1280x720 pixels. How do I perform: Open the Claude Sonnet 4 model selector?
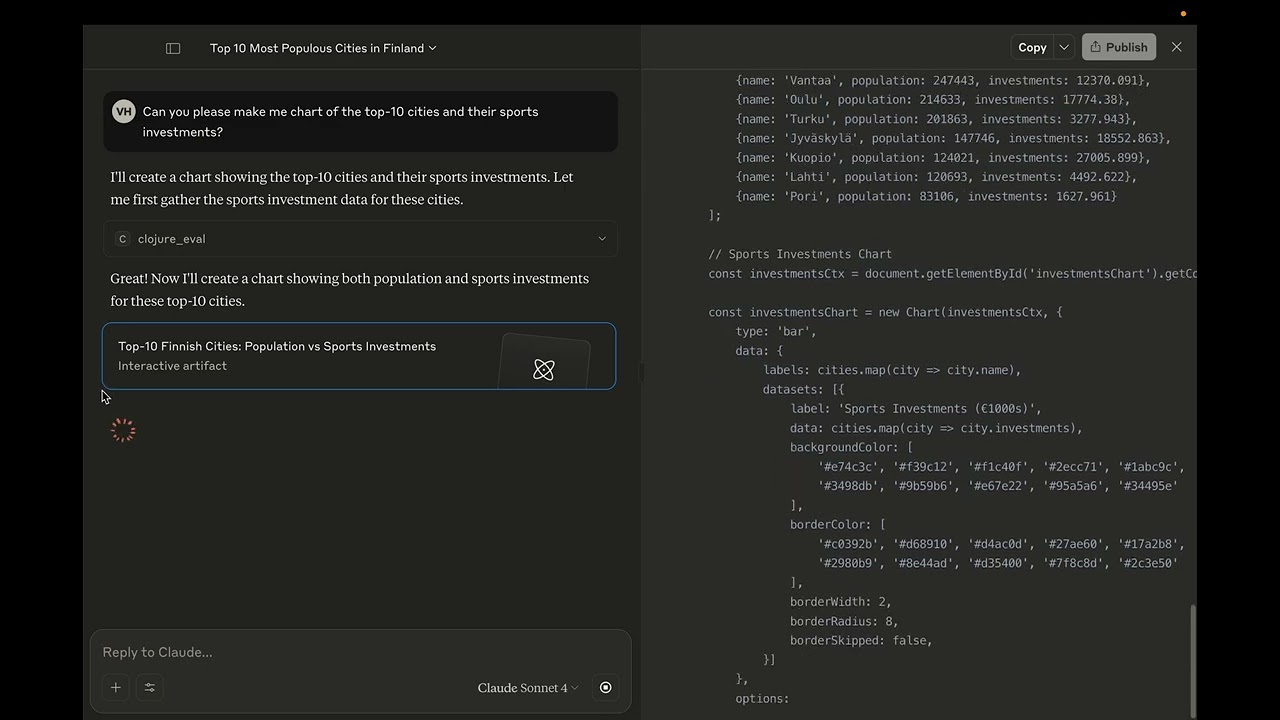[x=528, y=688]
